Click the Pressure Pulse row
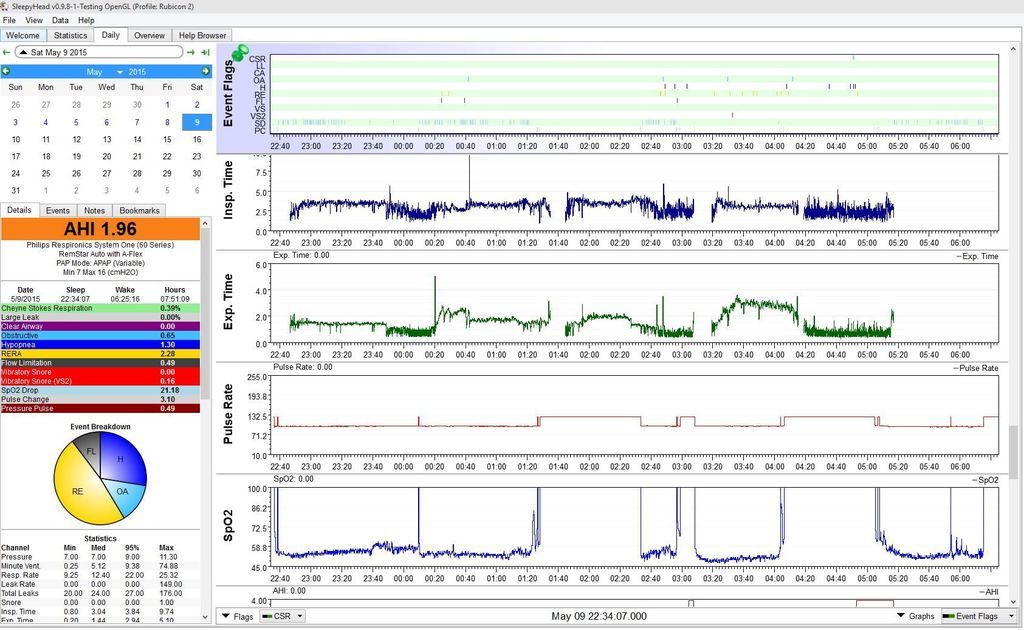The image size is (1024, 630). pos(100,409)
